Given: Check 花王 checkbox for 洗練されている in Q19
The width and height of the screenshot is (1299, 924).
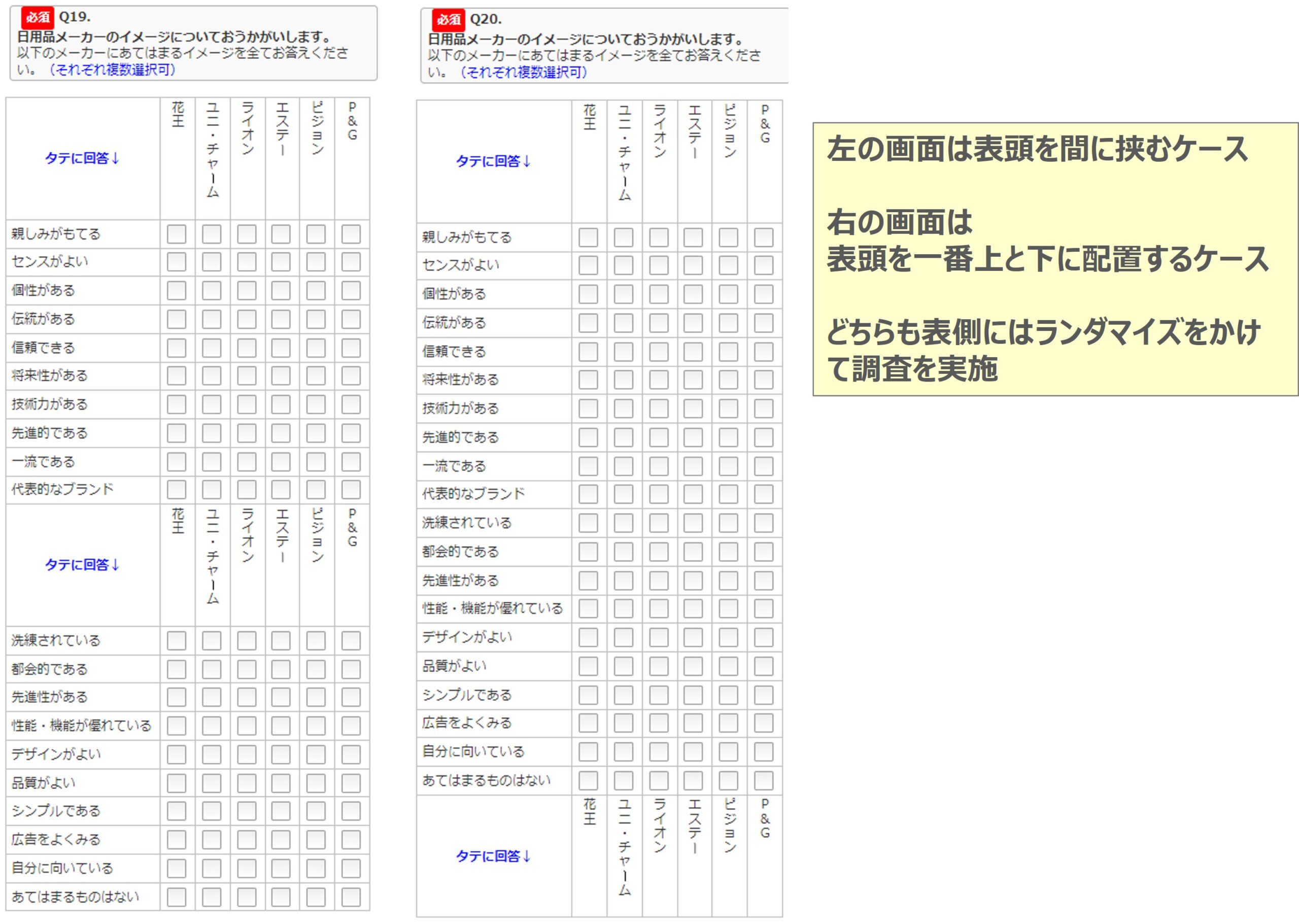Looking at the screenshot, I should tap(178, 639).
